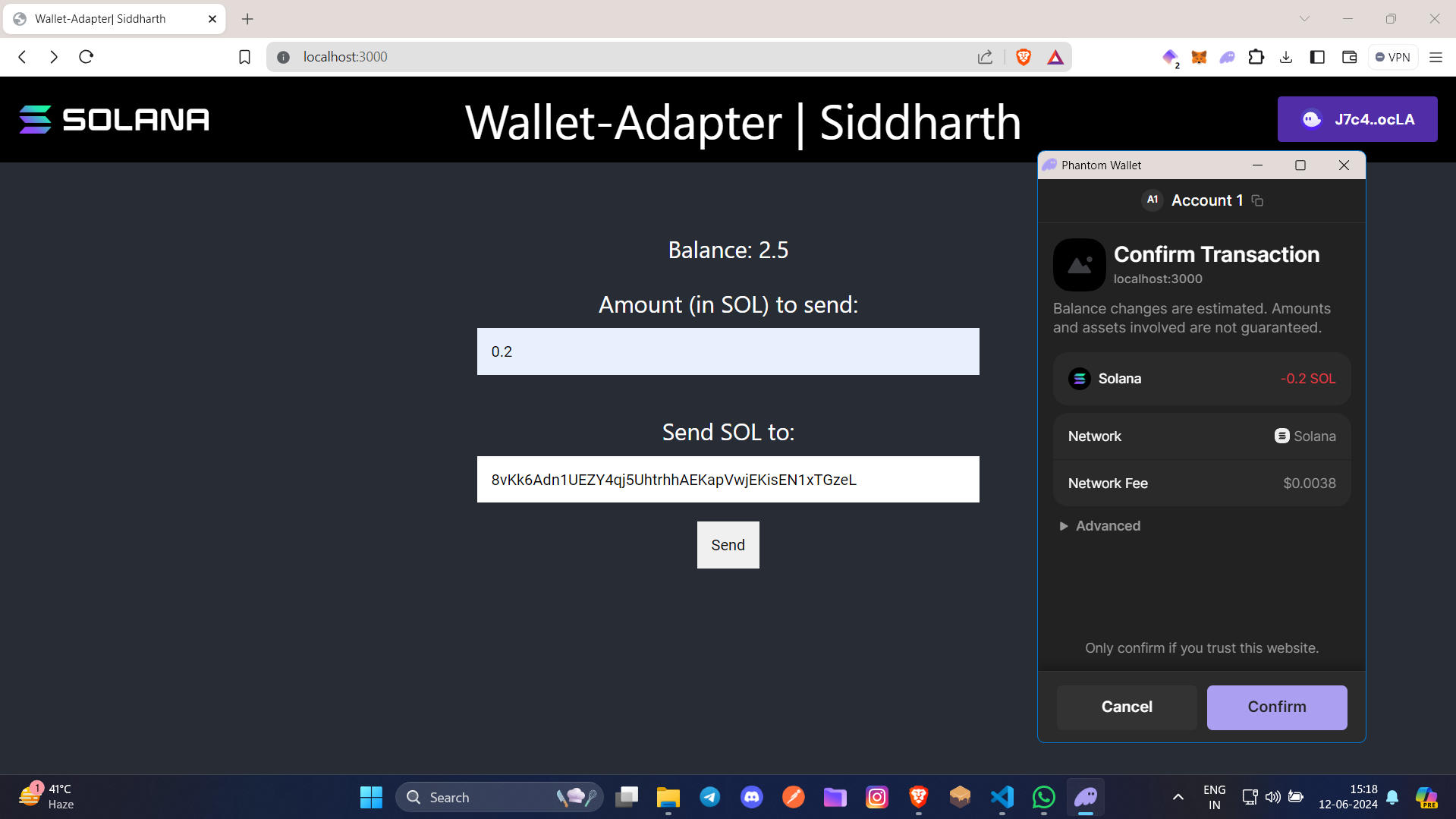This screenshot has width=1456, height=819.
Task: Open Instagram from taskbar
Action: click(876, 797)
